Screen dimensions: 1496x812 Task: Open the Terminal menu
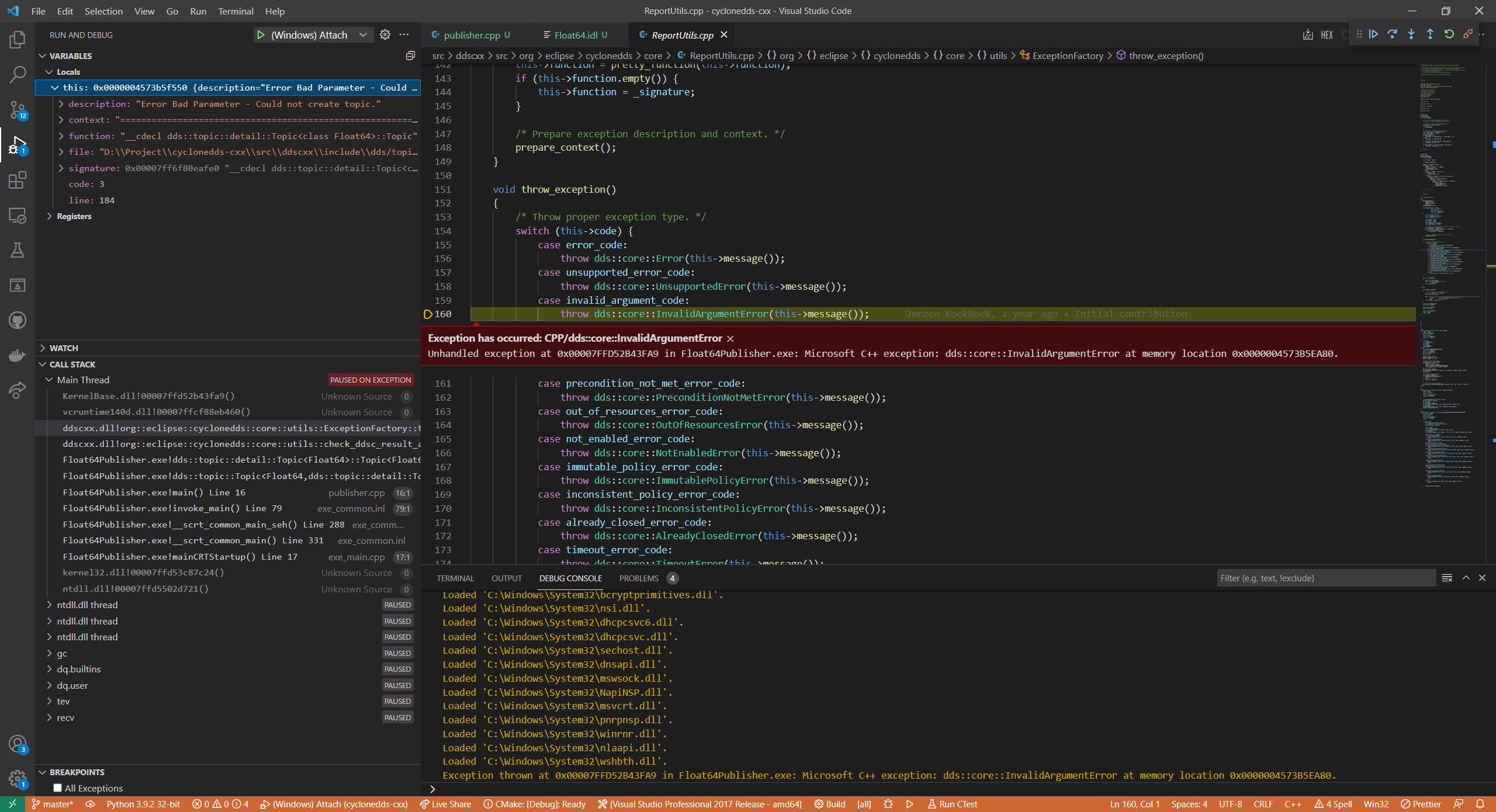click(236, 11)
